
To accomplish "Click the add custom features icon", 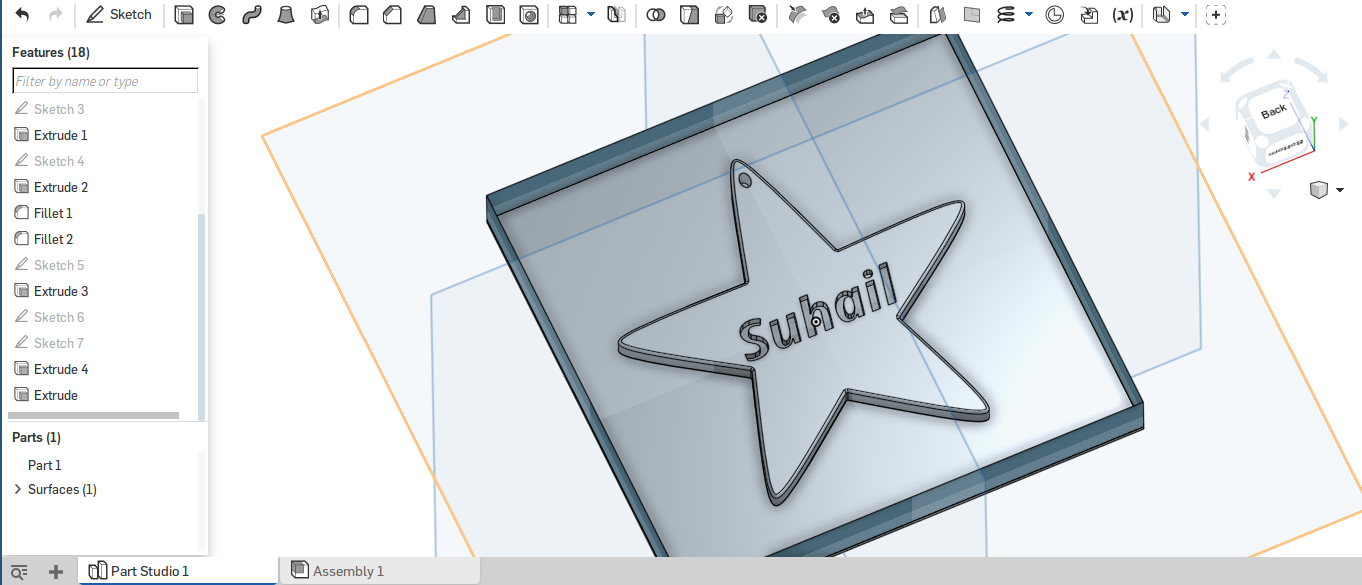I will pyautogui.click(x=1216, y=15).
